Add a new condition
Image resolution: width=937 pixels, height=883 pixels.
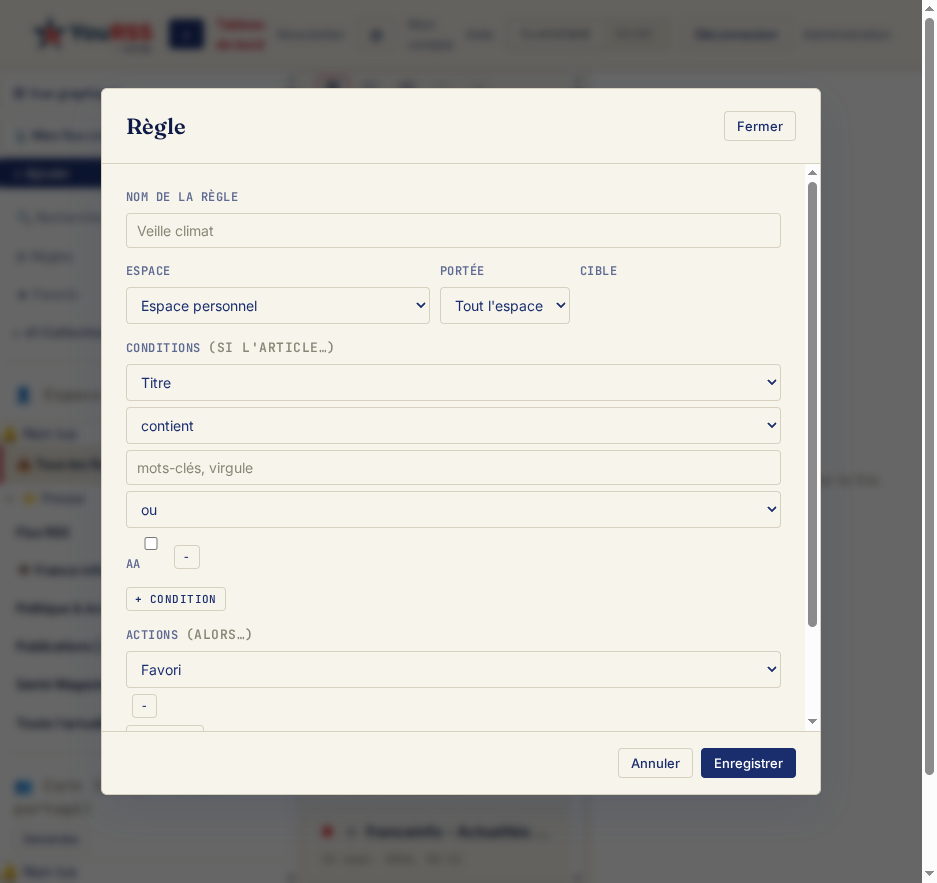(x=176, y=599)
